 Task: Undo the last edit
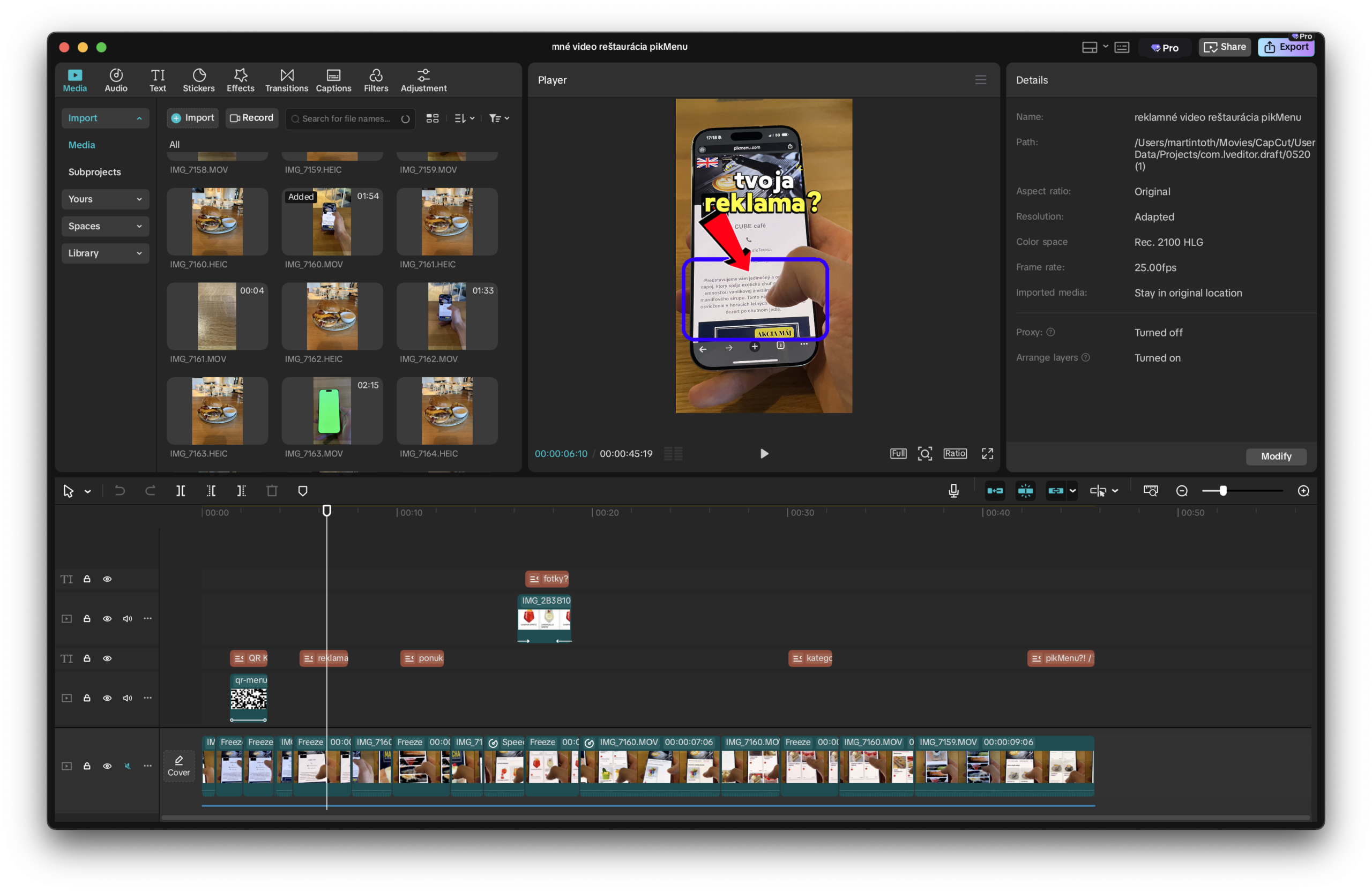tap(120, 491)
